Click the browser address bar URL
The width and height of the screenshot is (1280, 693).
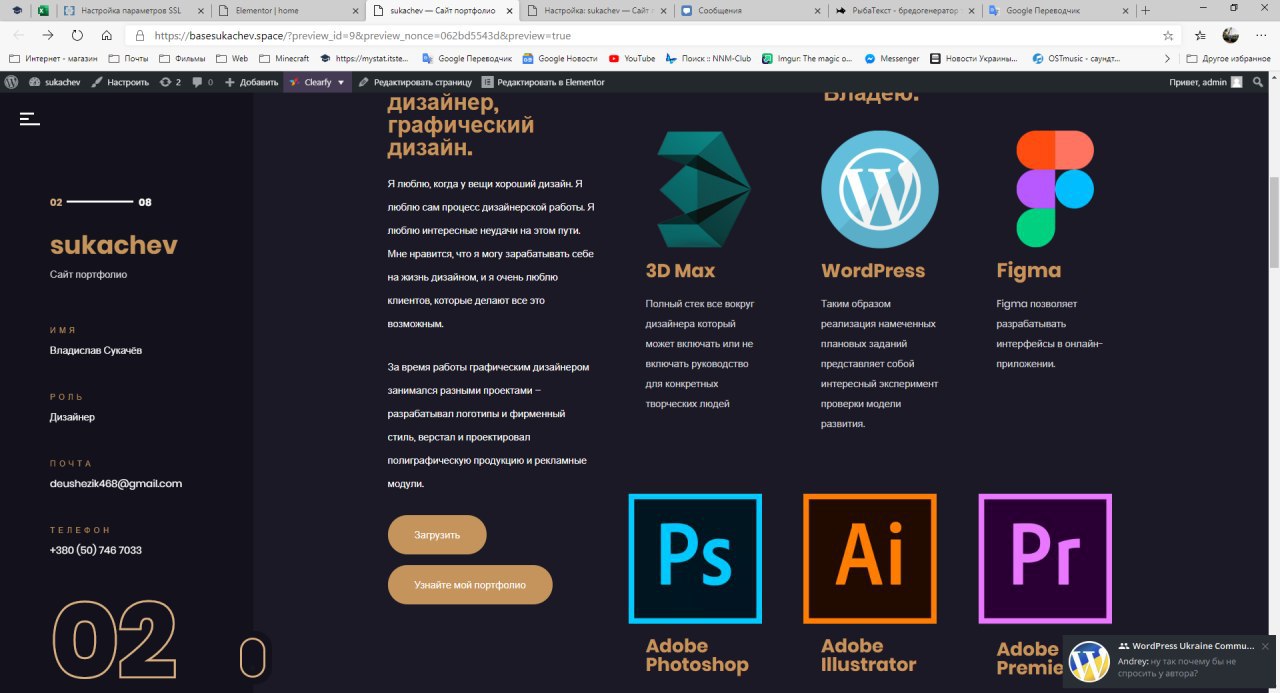click(x=362, y=35)
